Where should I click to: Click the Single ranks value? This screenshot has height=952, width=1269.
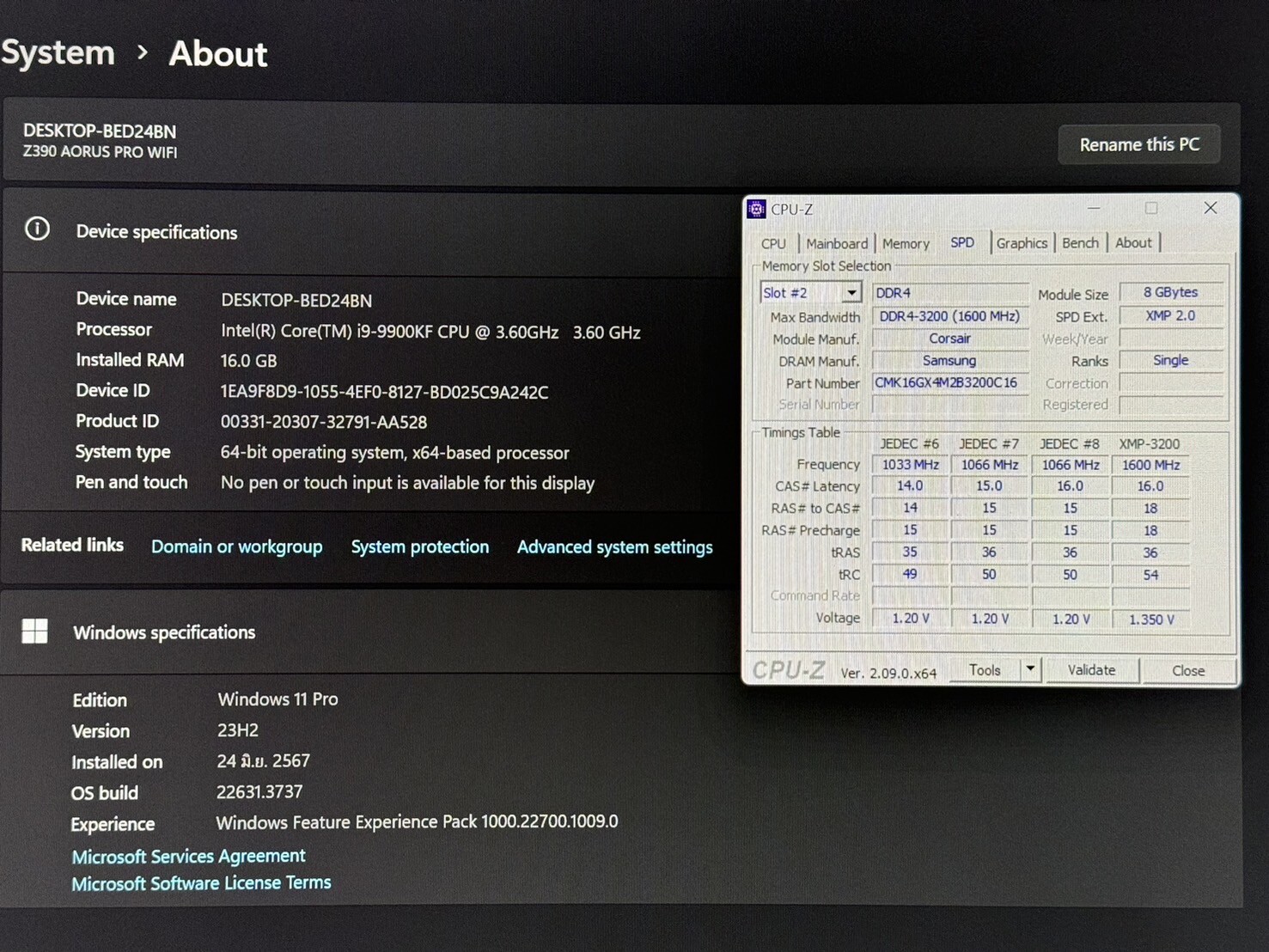click(x=1170, y=360)
